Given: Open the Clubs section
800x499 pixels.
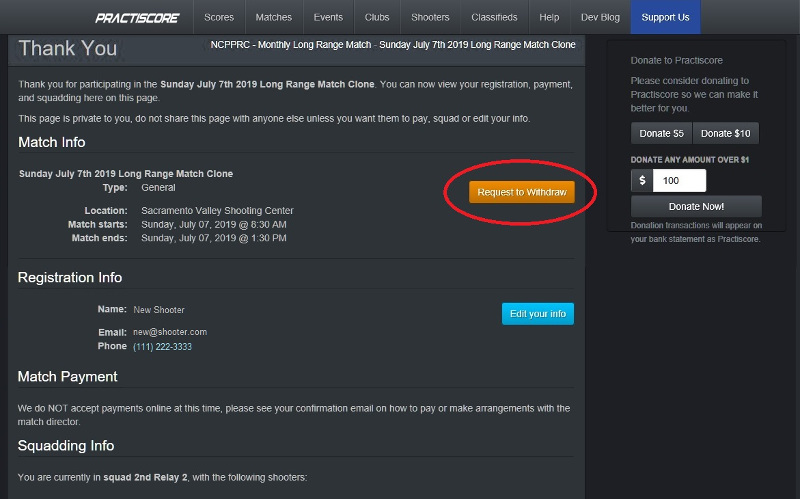Looking at the screenshot, I should point(377,18).
